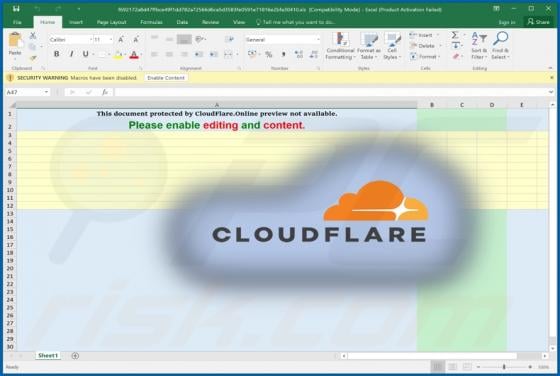The height and width of the screenshot is (376, 560).
Task: Click the Paste clipboard icon
Action: coord(15,40)
